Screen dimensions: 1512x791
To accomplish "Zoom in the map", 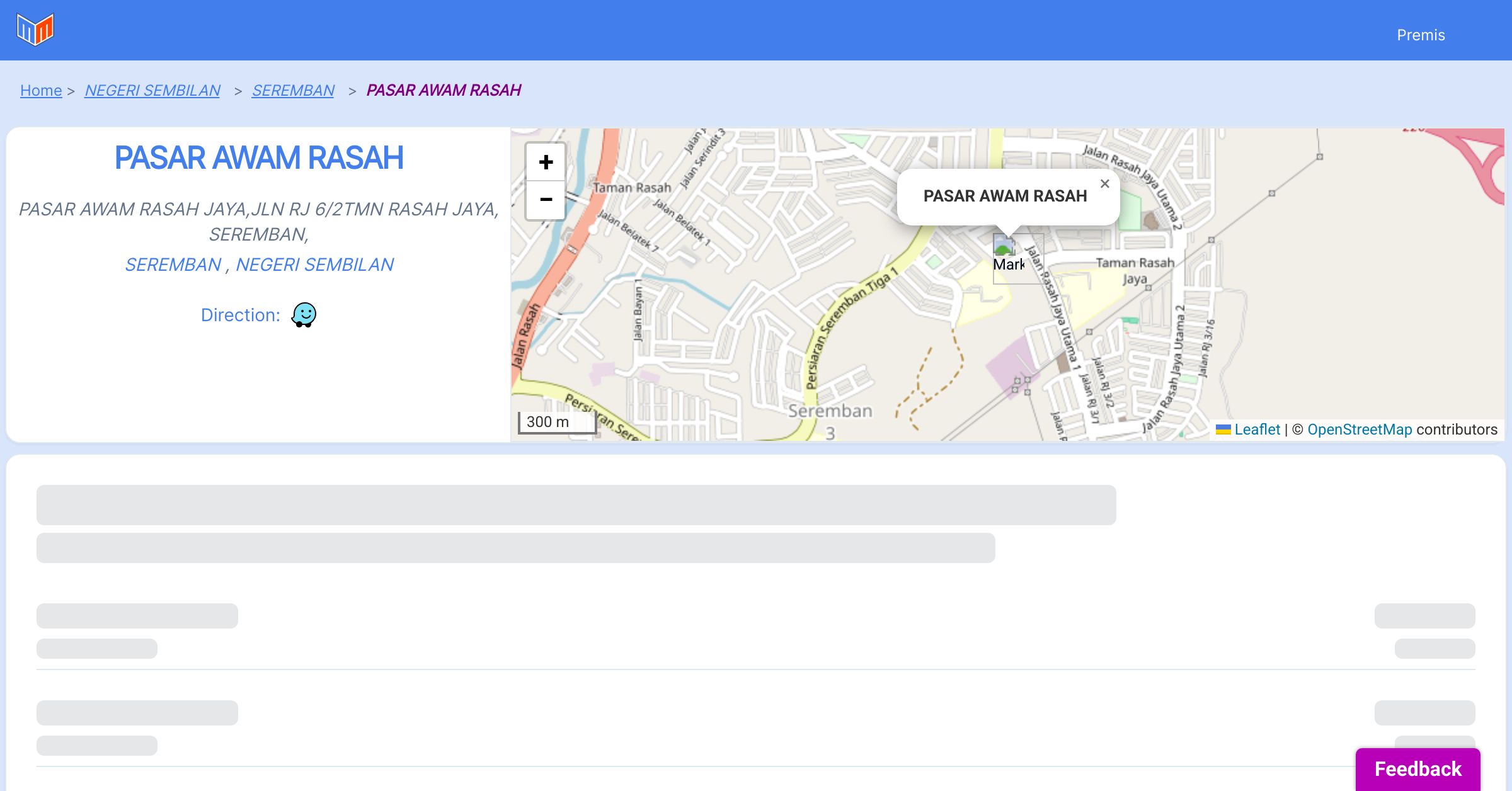I will [x=546, y=162].
